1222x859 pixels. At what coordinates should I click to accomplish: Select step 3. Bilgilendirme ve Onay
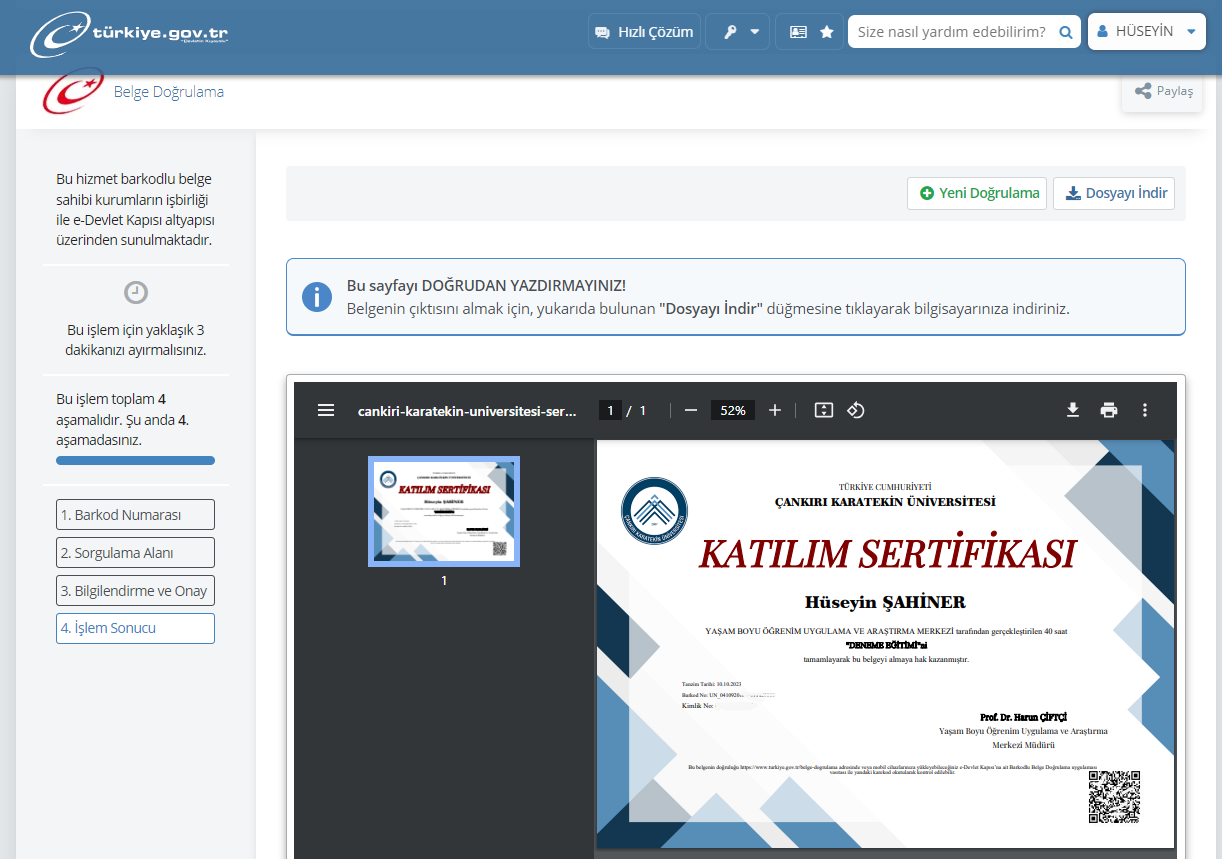[x=135, y=591]
